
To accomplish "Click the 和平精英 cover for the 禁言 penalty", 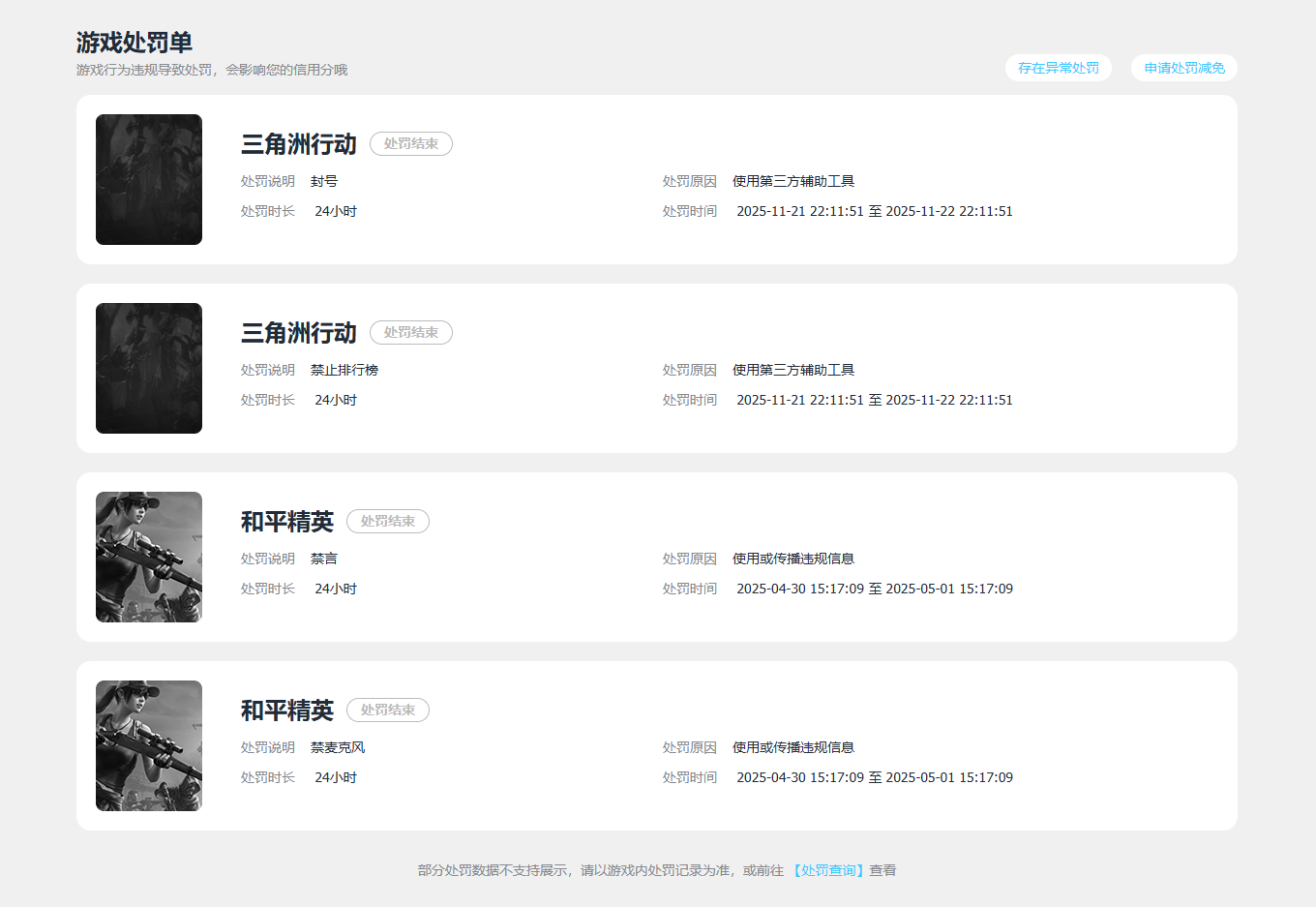I will [x=149, y=557].
